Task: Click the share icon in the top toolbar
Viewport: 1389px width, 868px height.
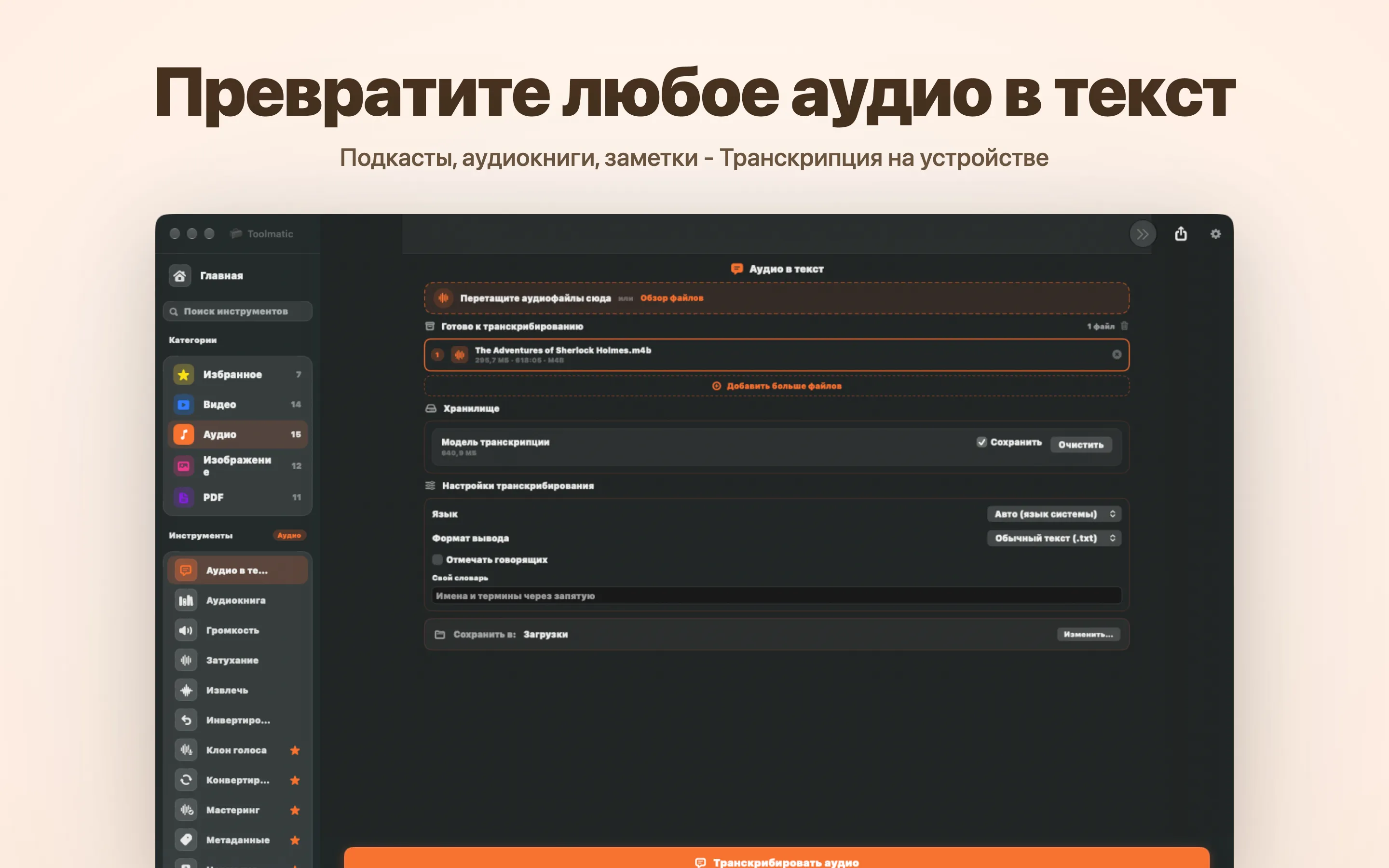Action: point(1181,234)
